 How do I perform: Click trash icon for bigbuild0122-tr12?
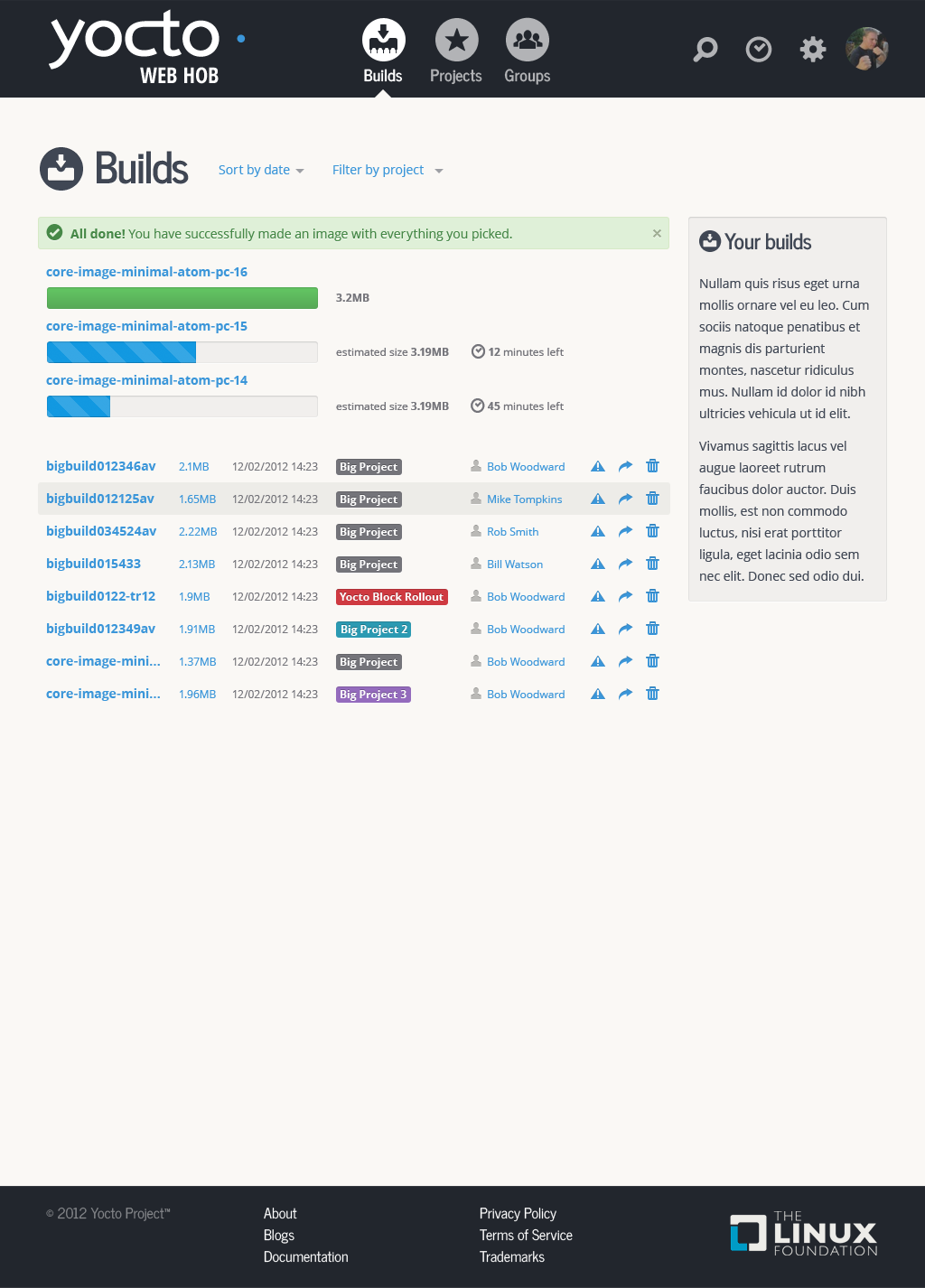coord(652,596)
